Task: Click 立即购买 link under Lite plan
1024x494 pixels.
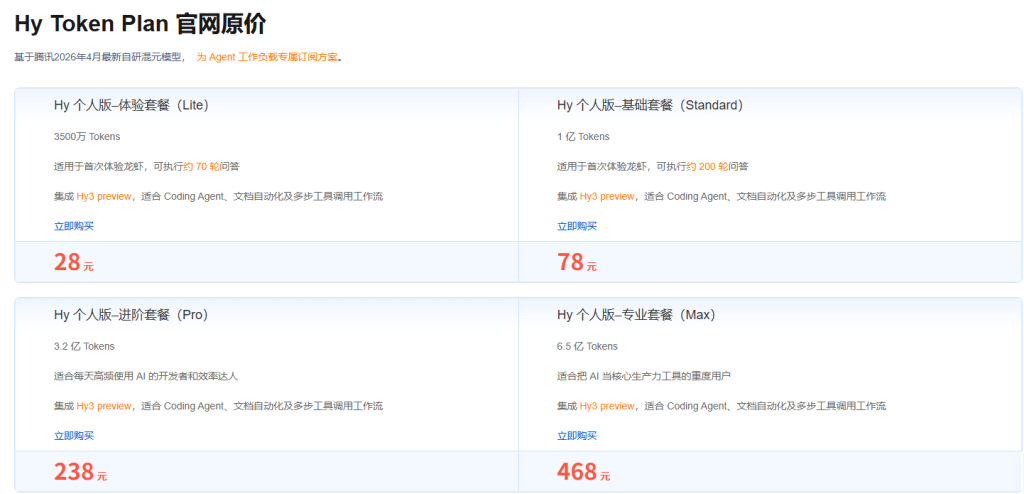Action: point(74,226)
